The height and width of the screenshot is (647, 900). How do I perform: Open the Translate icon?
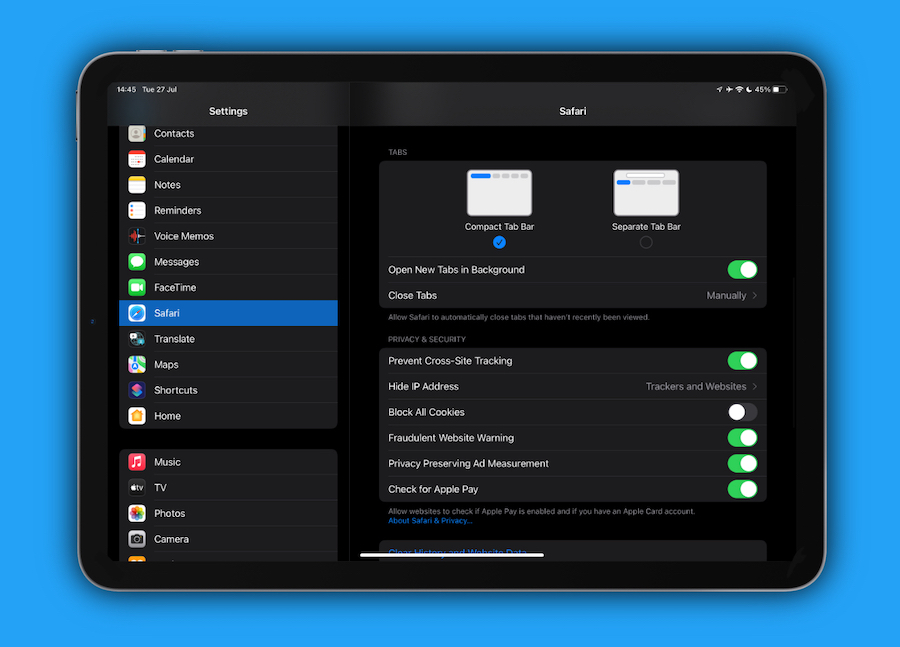(137, 339)
